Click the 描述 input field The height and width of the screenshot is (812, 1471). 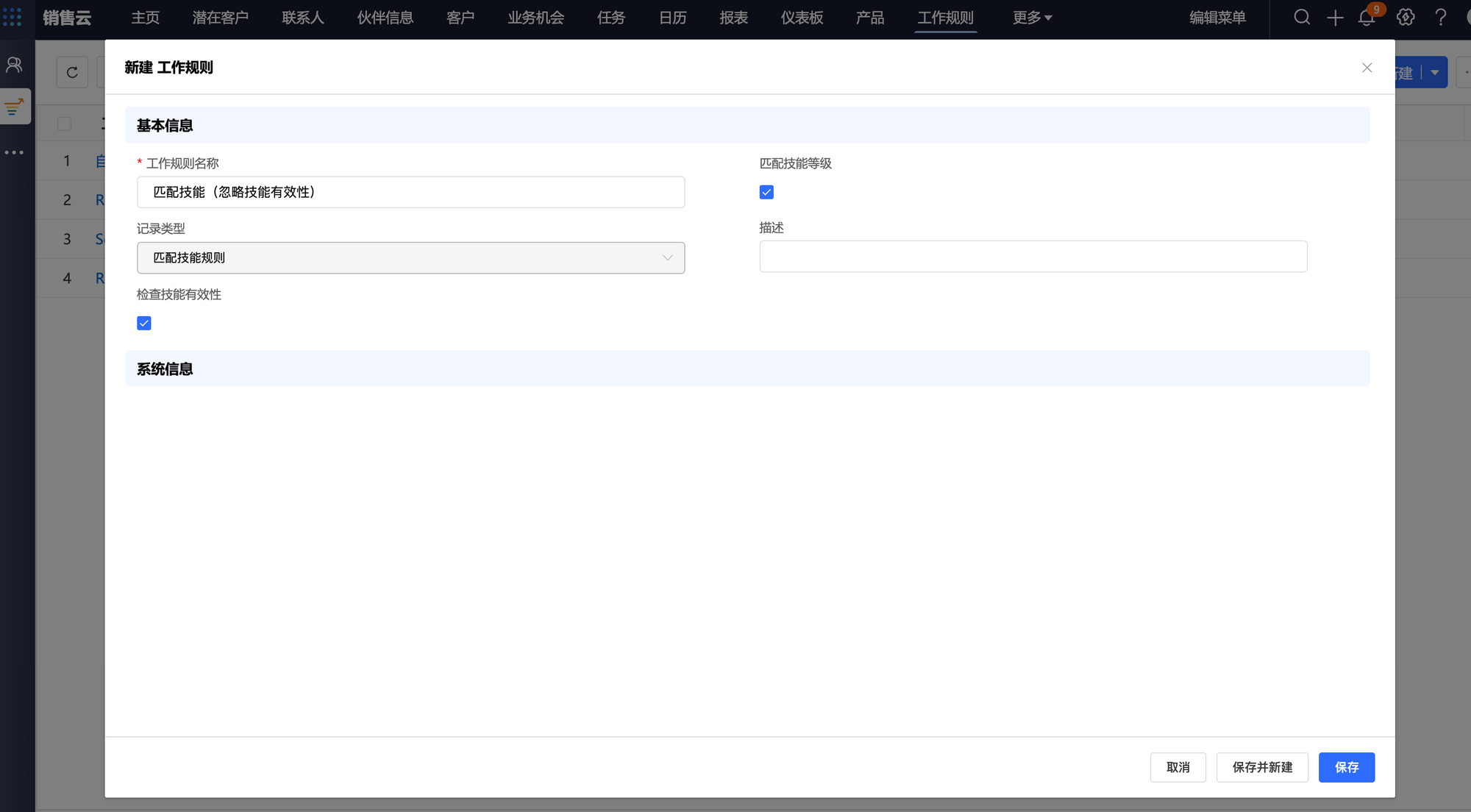pyautogui.click(x=1033, y=257)
